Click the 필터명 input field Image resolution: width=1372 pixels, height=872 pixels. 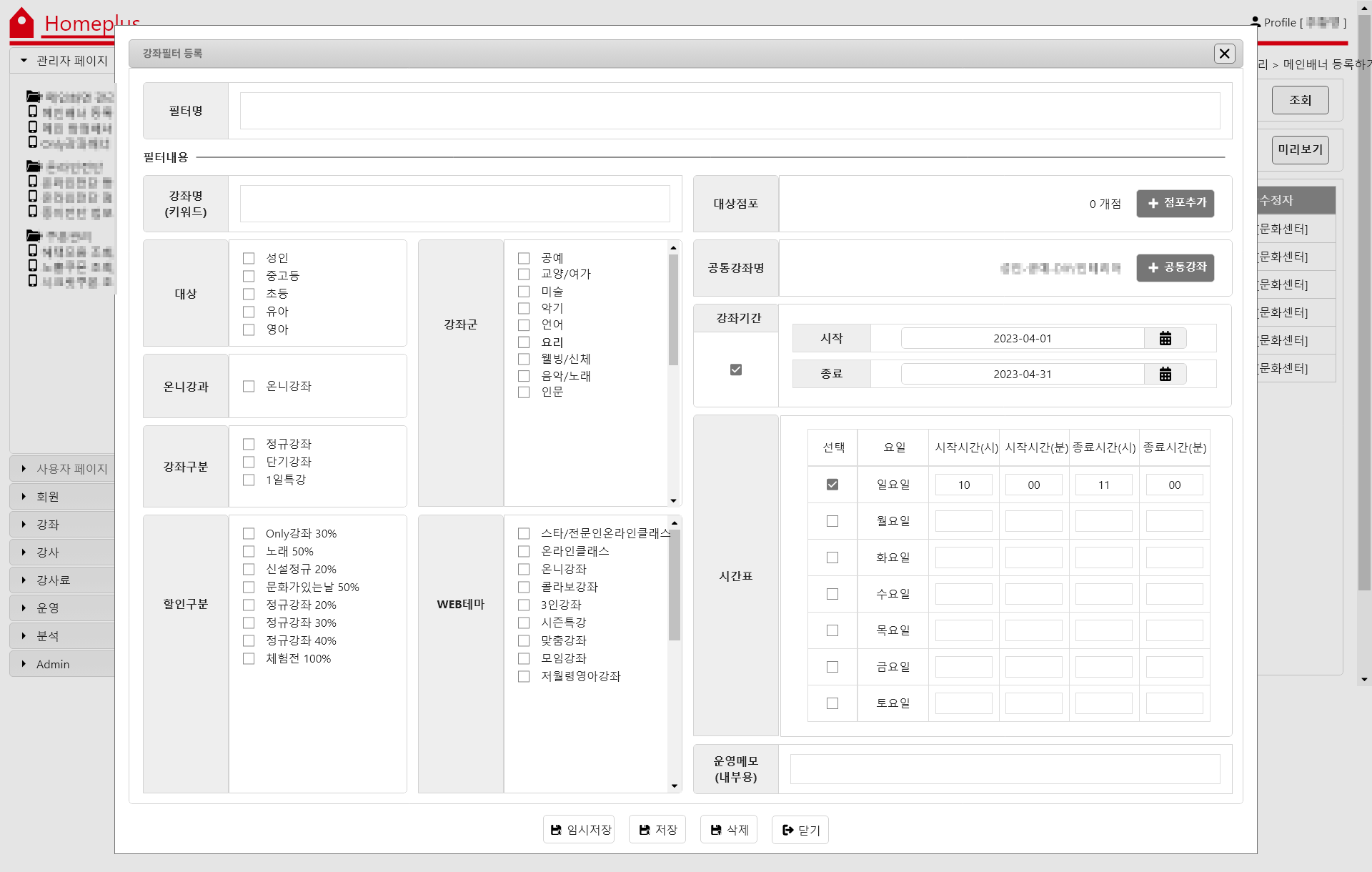[x=729, y=111]
